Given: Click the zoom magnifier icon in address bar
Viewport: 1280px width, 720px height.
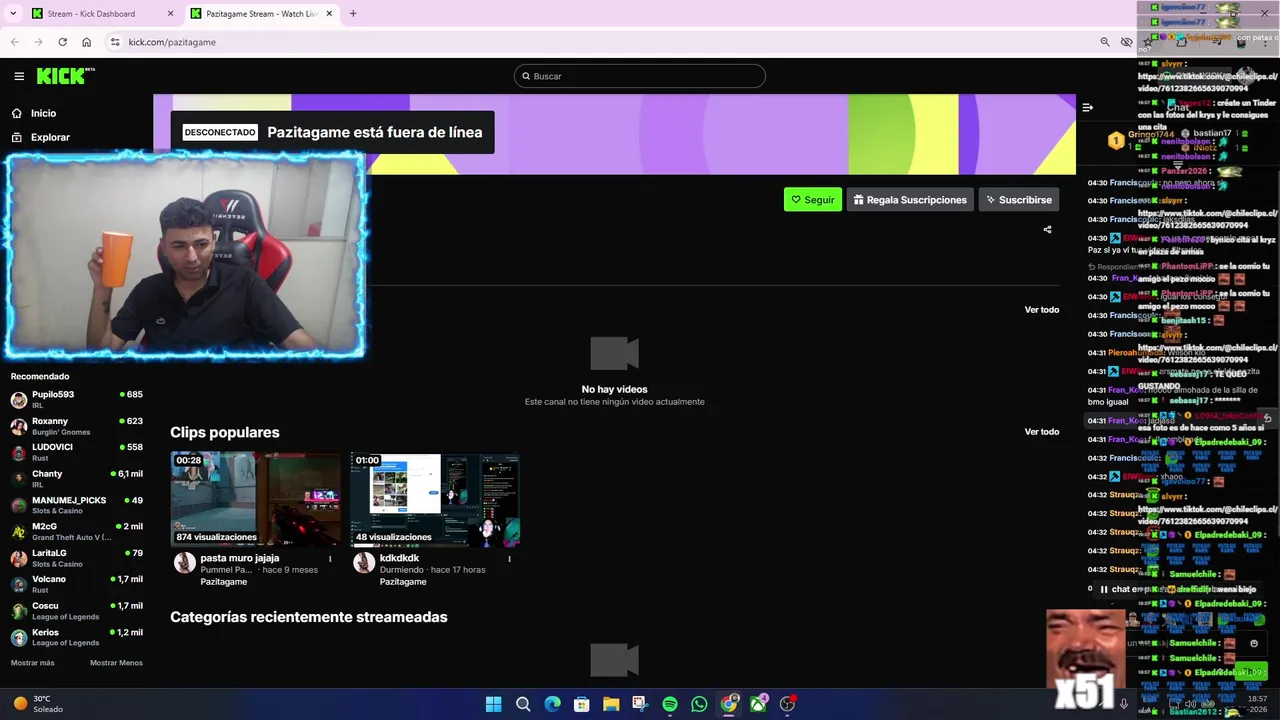Looking at the screenshot, I should (1104, 42).
